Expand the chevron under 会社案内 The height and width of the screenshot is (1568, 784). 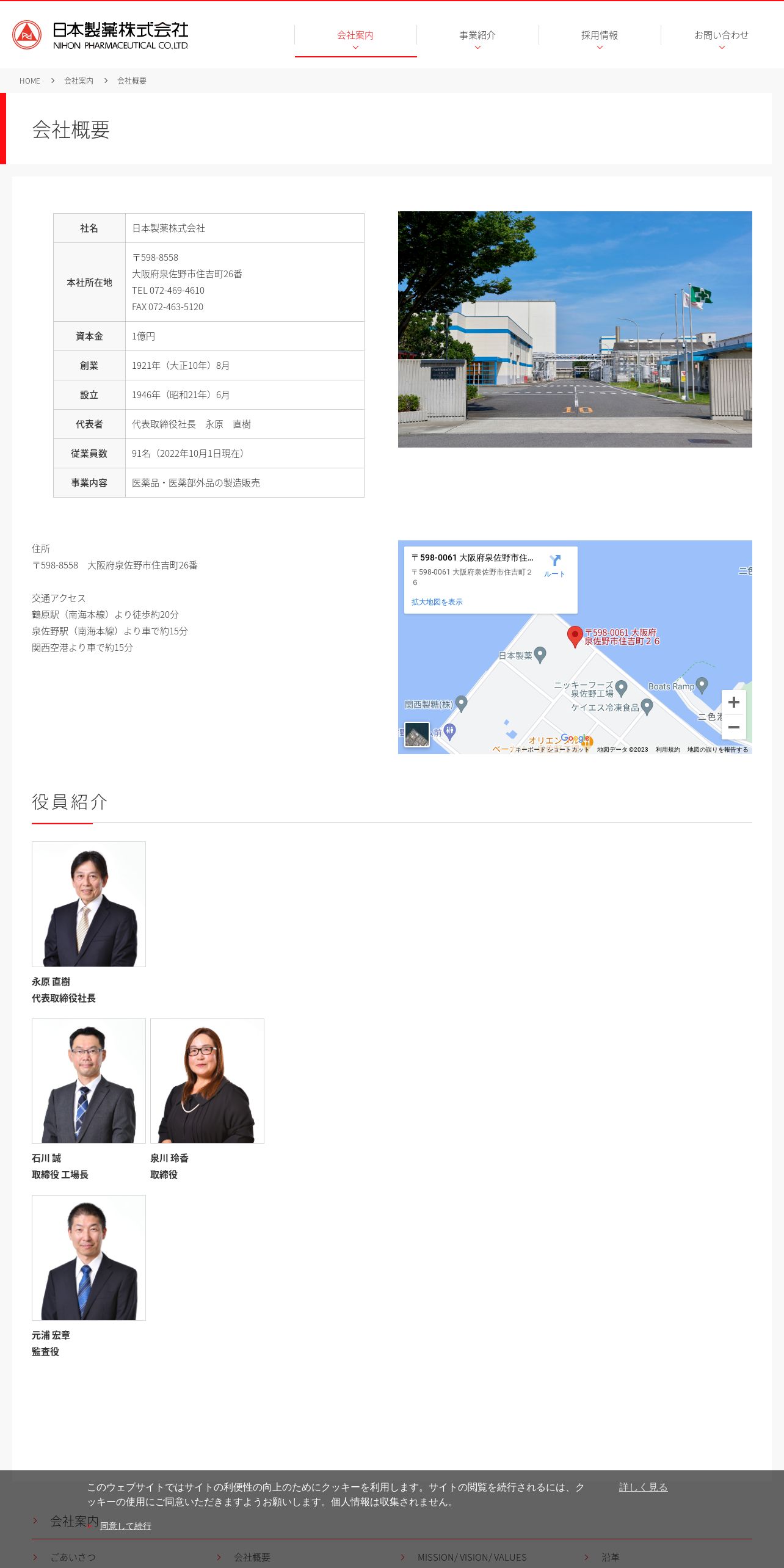(355, 48)
